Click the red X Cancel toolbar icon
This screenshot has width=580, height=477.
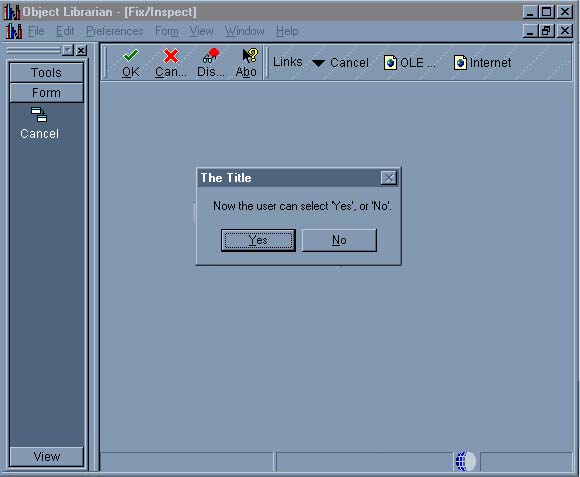click(x=171, y=56)
